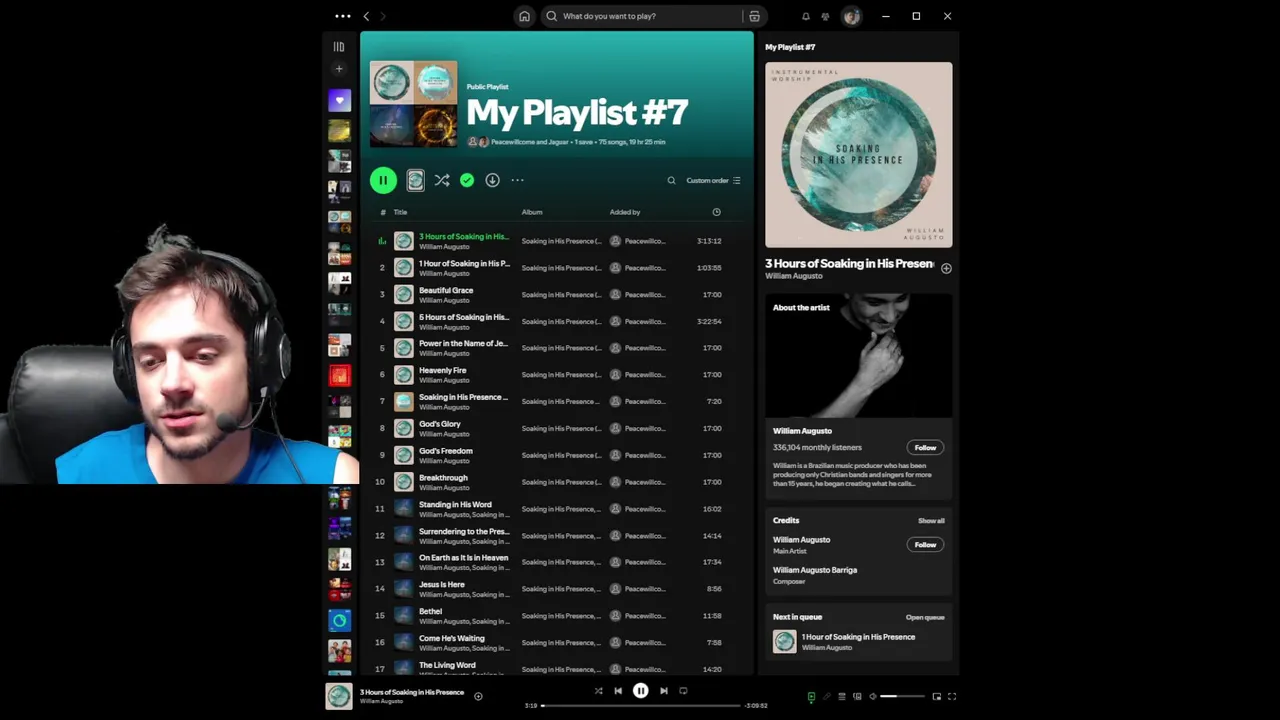
Task: Collapse Your Library sidebar icon
Action: 339,47
